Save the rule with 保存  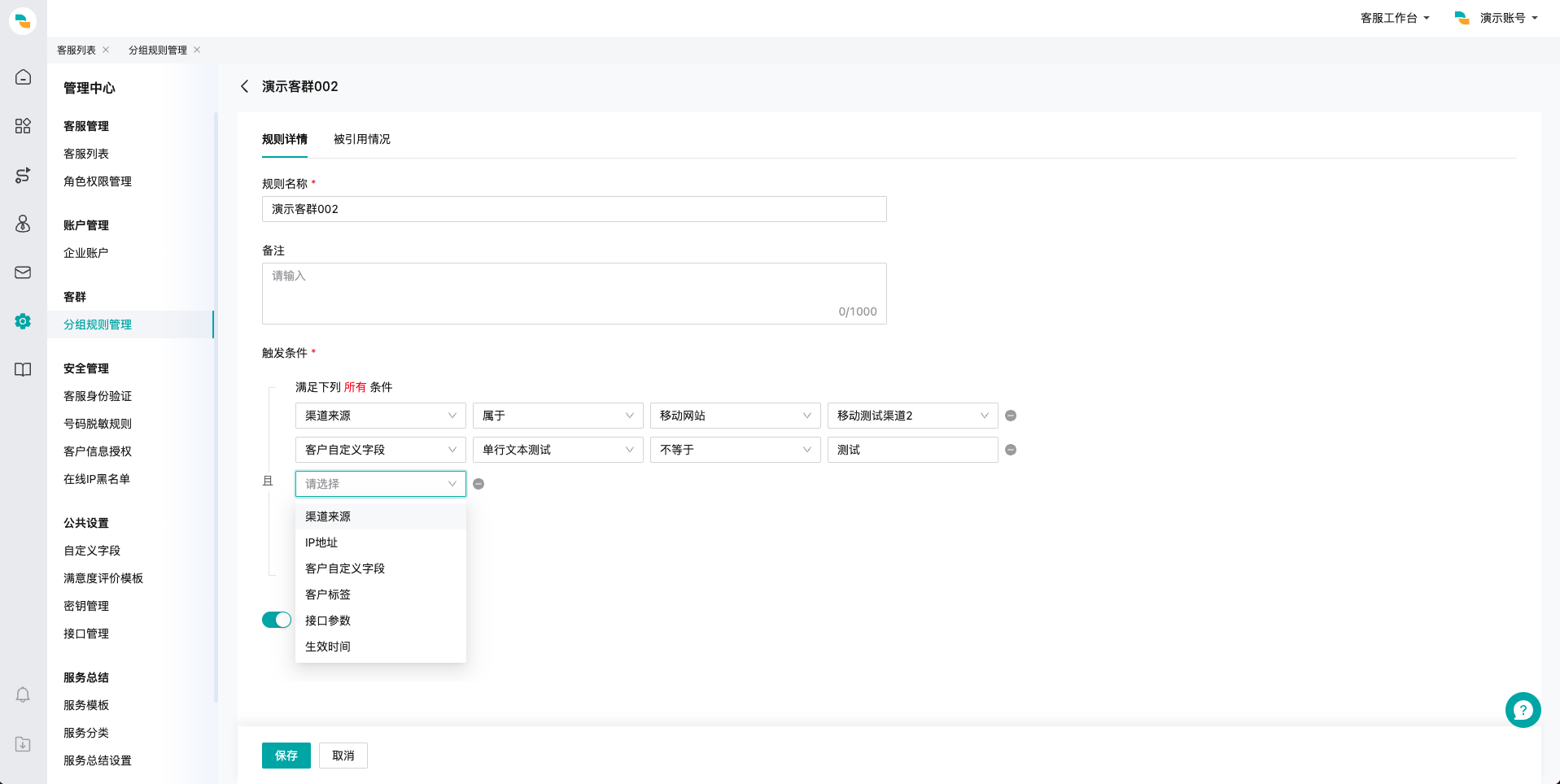click(x=286, y=756)
